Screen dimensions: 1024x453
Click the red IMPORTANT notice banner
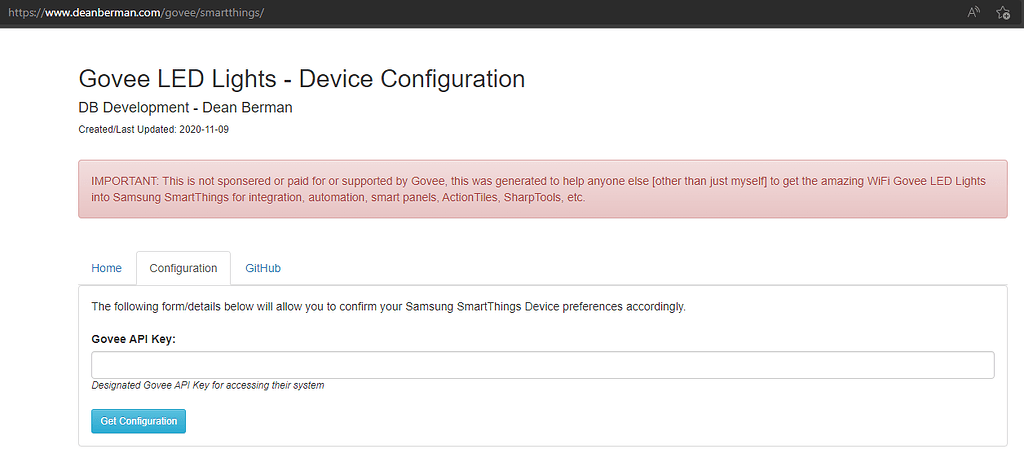click(542, 189)
